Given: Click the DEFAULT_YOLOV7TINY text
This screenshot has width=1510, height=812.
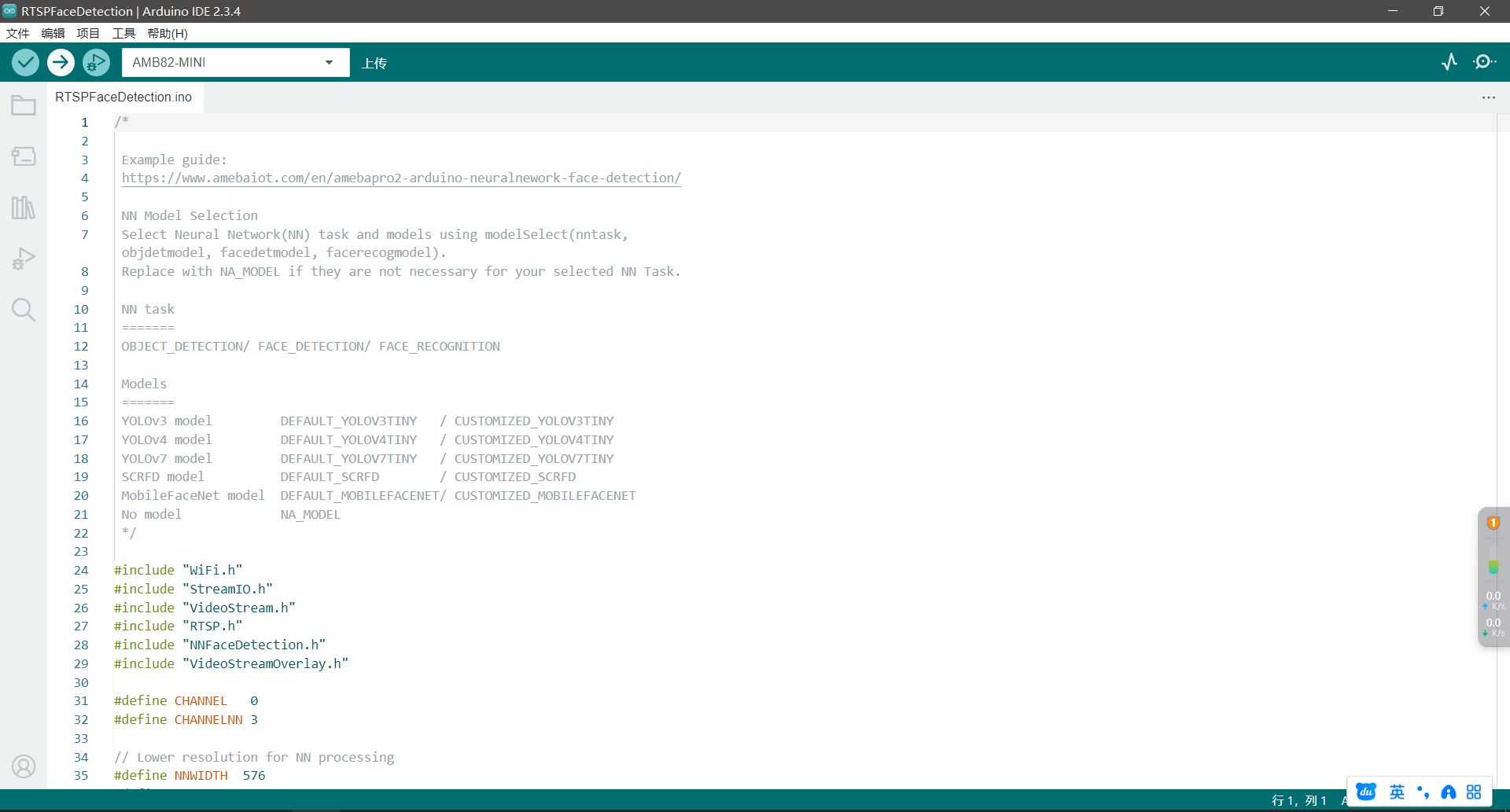Looking at the screenshot, I should (x=348, y=458).
